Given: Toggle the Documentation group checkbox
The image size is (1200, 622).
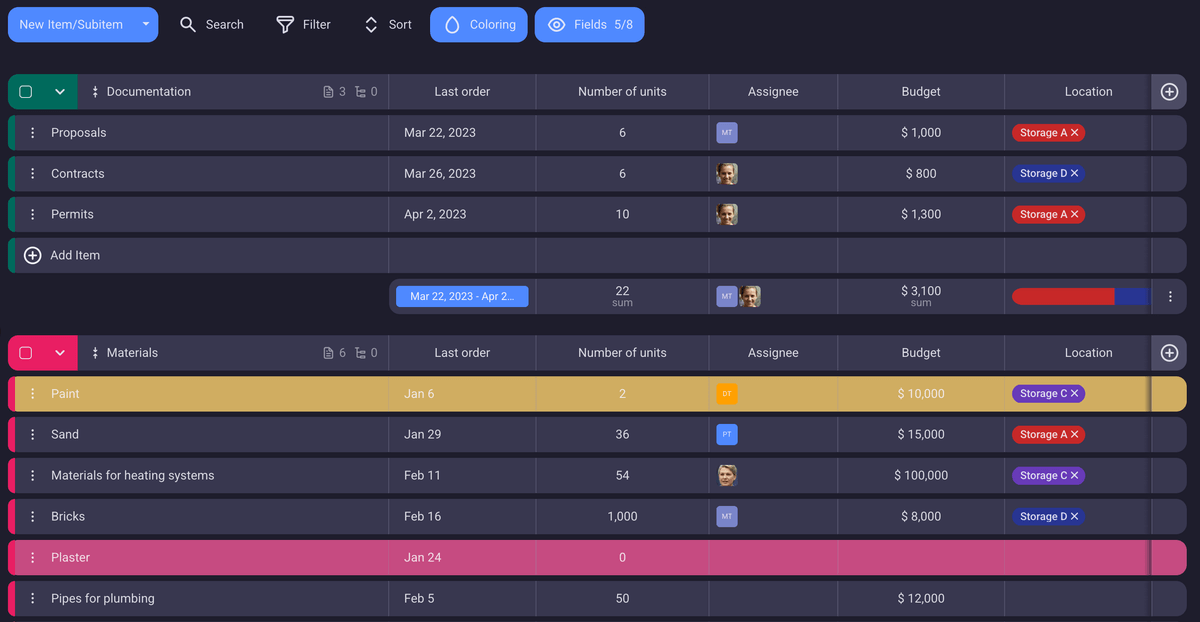Looking at the screenshot, I should tap(25, 91).
